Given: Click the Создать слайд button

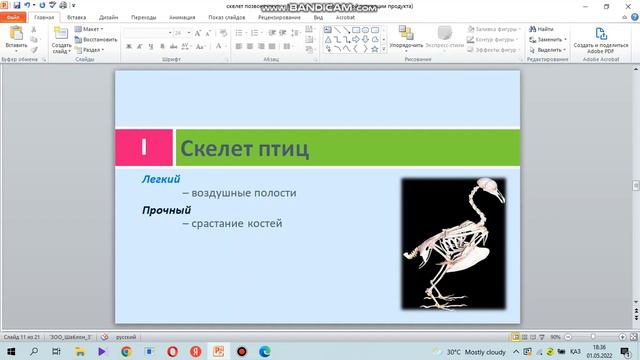Looking at the screenshot, I should point(61,40).
